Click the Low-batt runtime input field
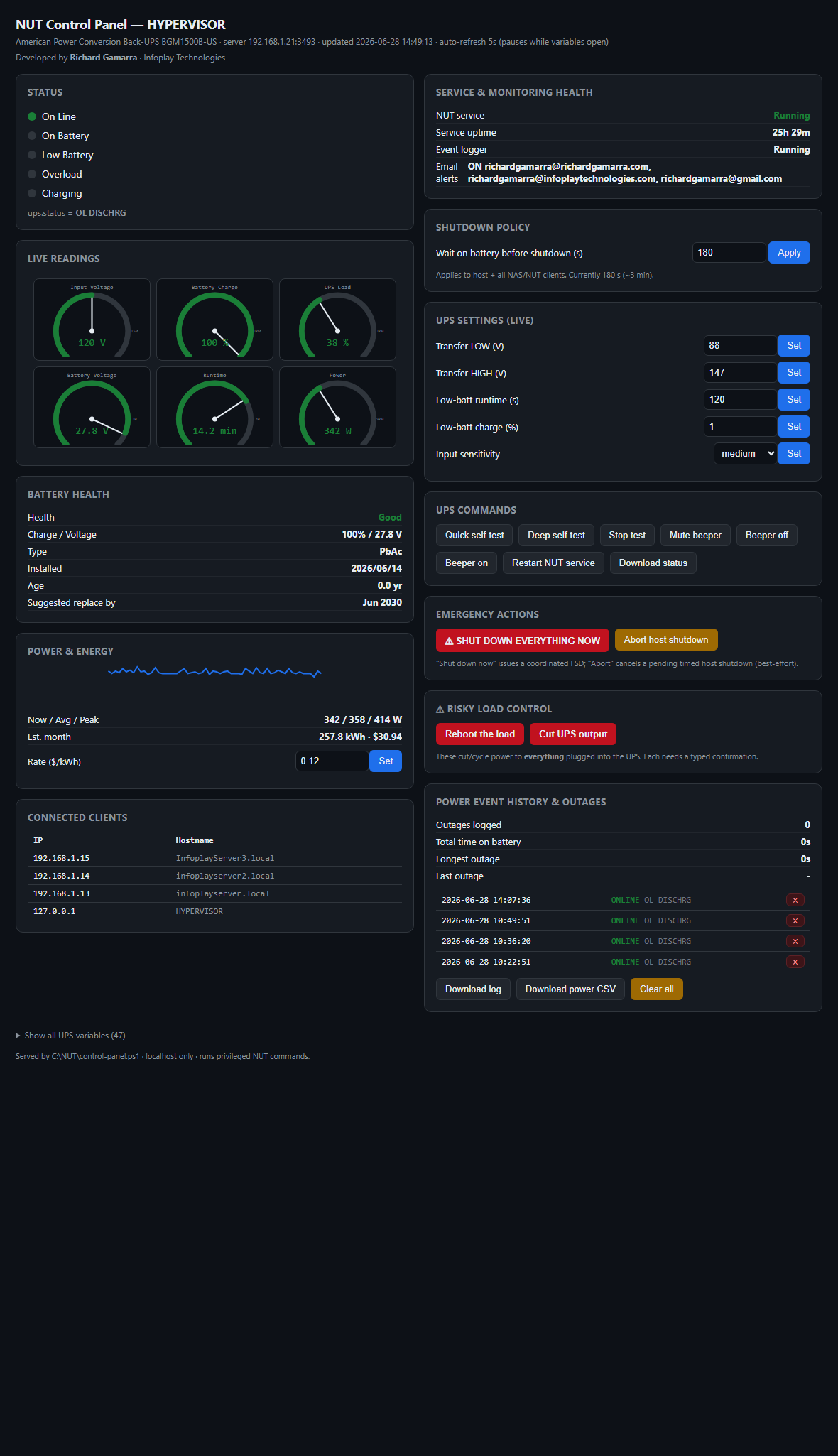The image size is (838, 1456). click(x=741, y=400)
